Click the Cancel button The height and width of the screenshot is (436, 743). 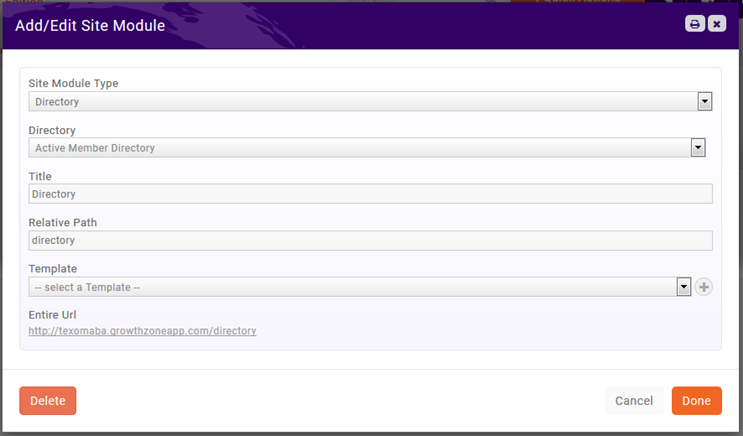click(x=634, y=401)
